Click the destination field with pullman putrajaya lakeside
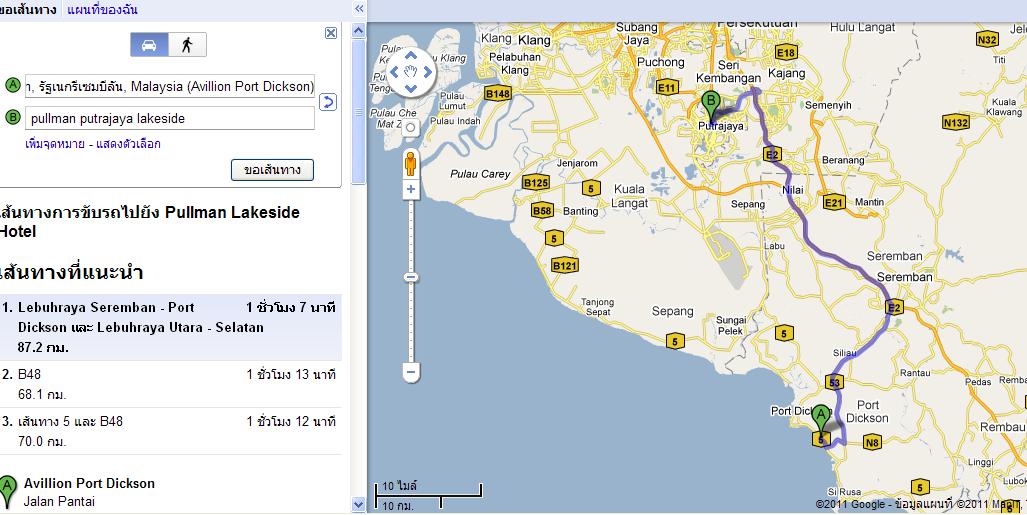Screen dimensions: 1027x515 [x=169, y=118]
